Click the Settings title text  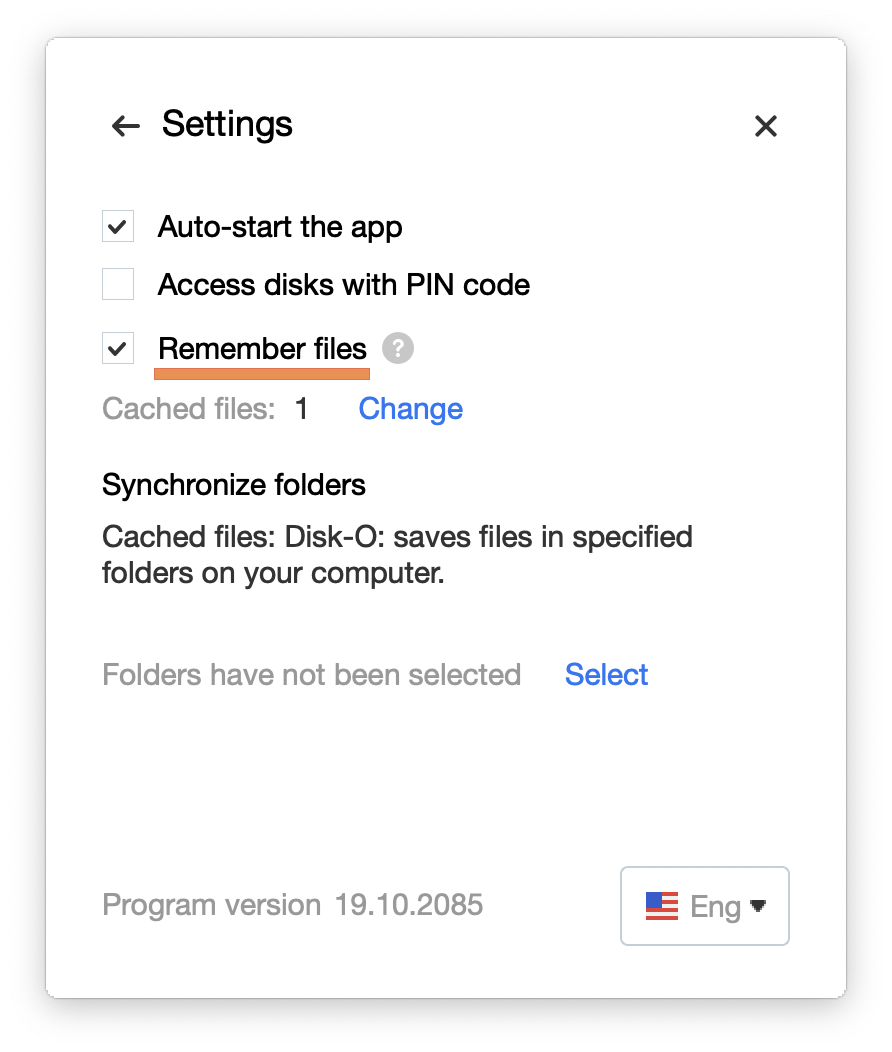click(x=227, y=125)
